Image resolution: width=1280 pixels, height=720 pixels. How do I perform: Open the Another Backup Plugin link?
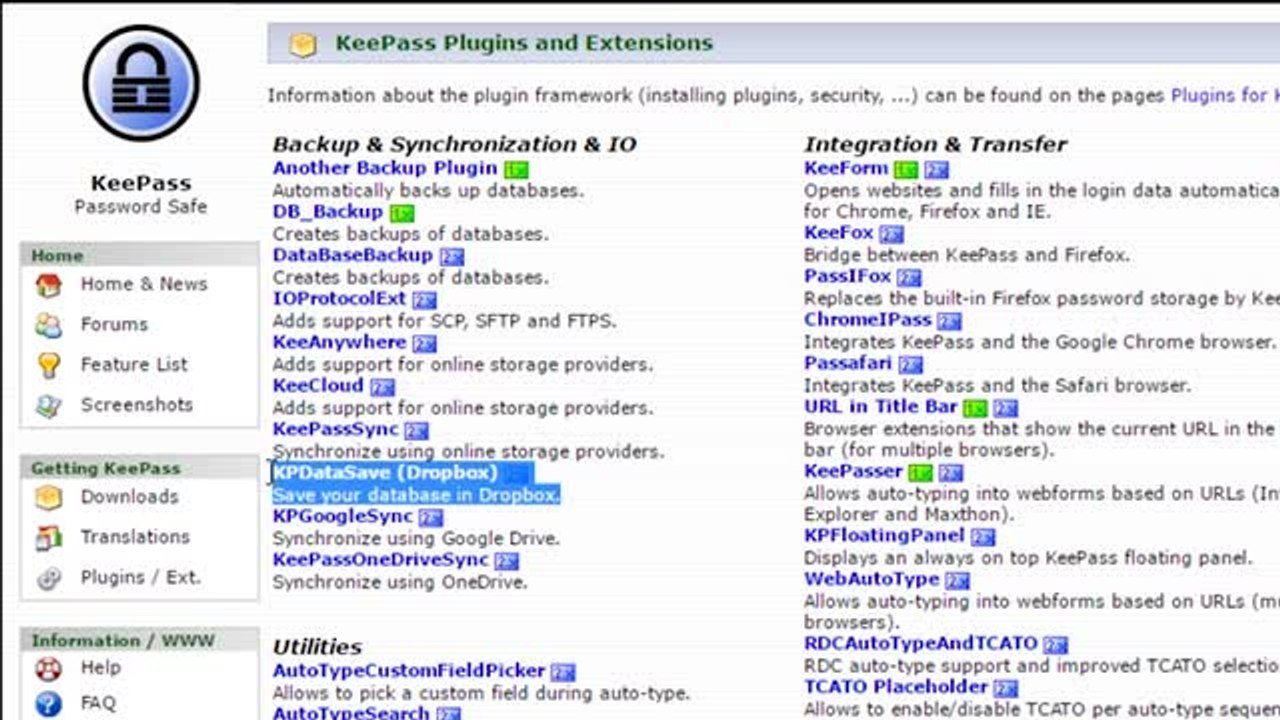pyautogui.click(x=385, y=168)
